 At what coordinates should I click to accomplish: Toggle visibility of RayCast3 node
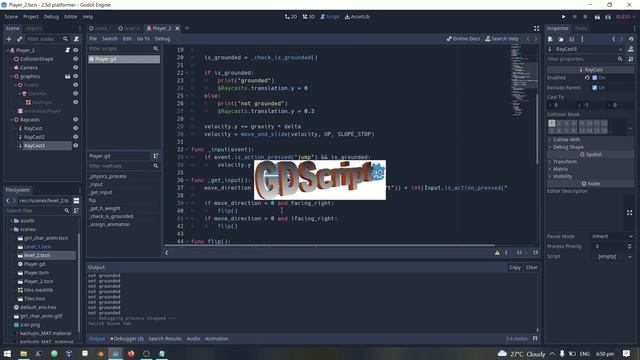pos(76,146)
